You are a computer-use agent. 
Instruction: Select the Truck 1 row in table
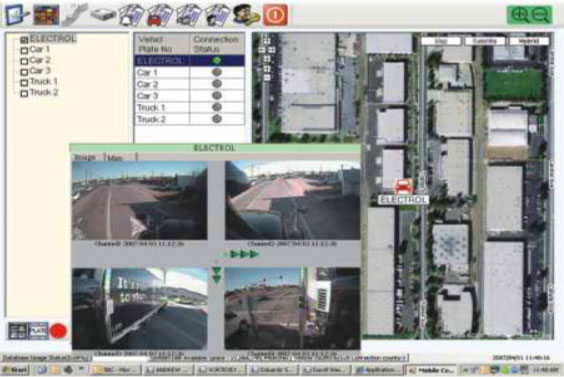[190, 108]
